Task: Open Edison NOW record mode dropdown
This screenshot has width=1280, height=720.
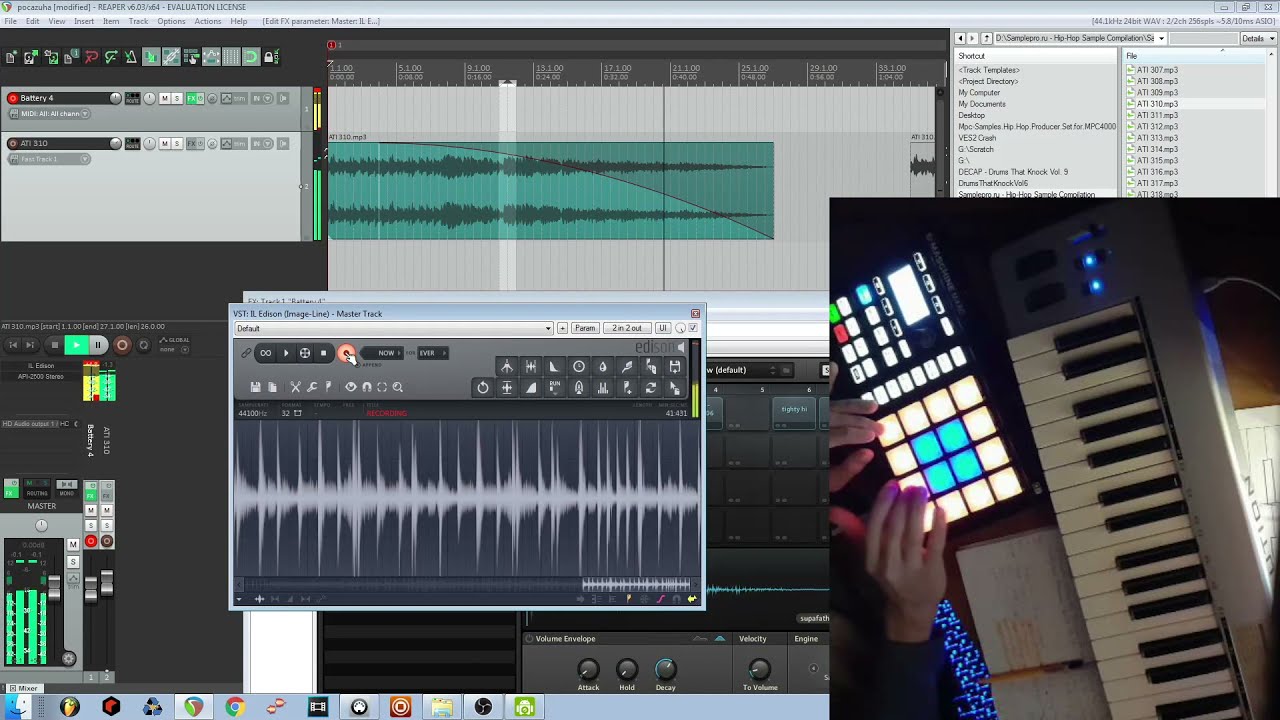Action: click(x=384, y=353)
